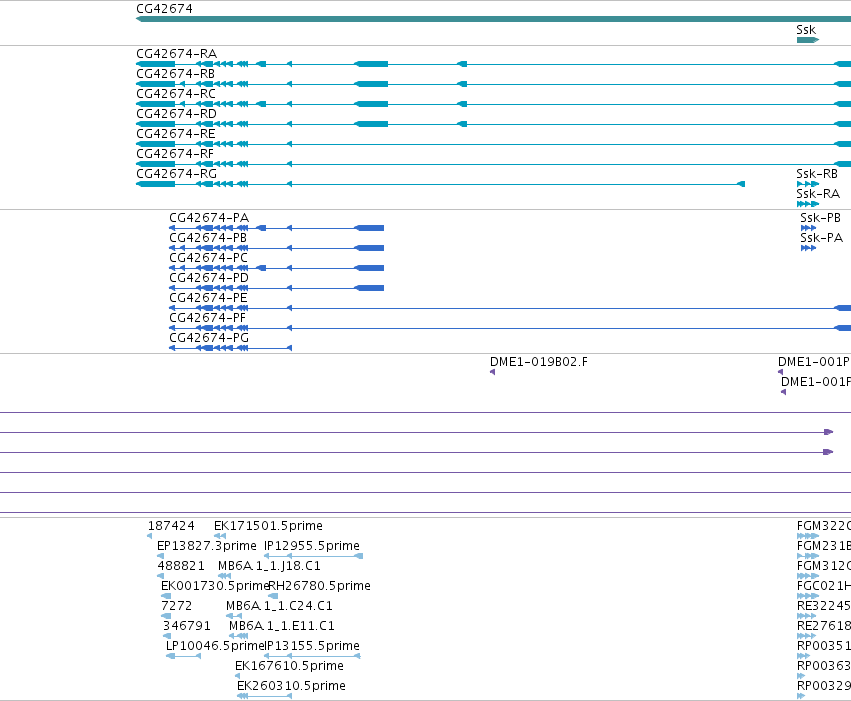Select the RH26780.5prime label
The height and width of the screenshot is (701, 851).
320,587
